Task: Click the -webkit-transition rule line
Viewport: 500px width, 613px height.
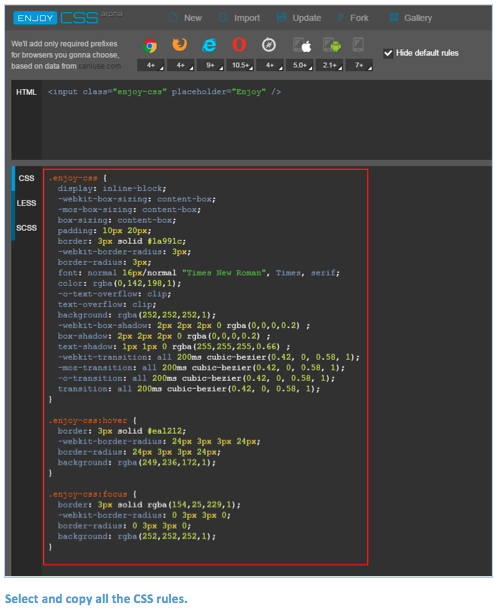Action: [208, 358]
